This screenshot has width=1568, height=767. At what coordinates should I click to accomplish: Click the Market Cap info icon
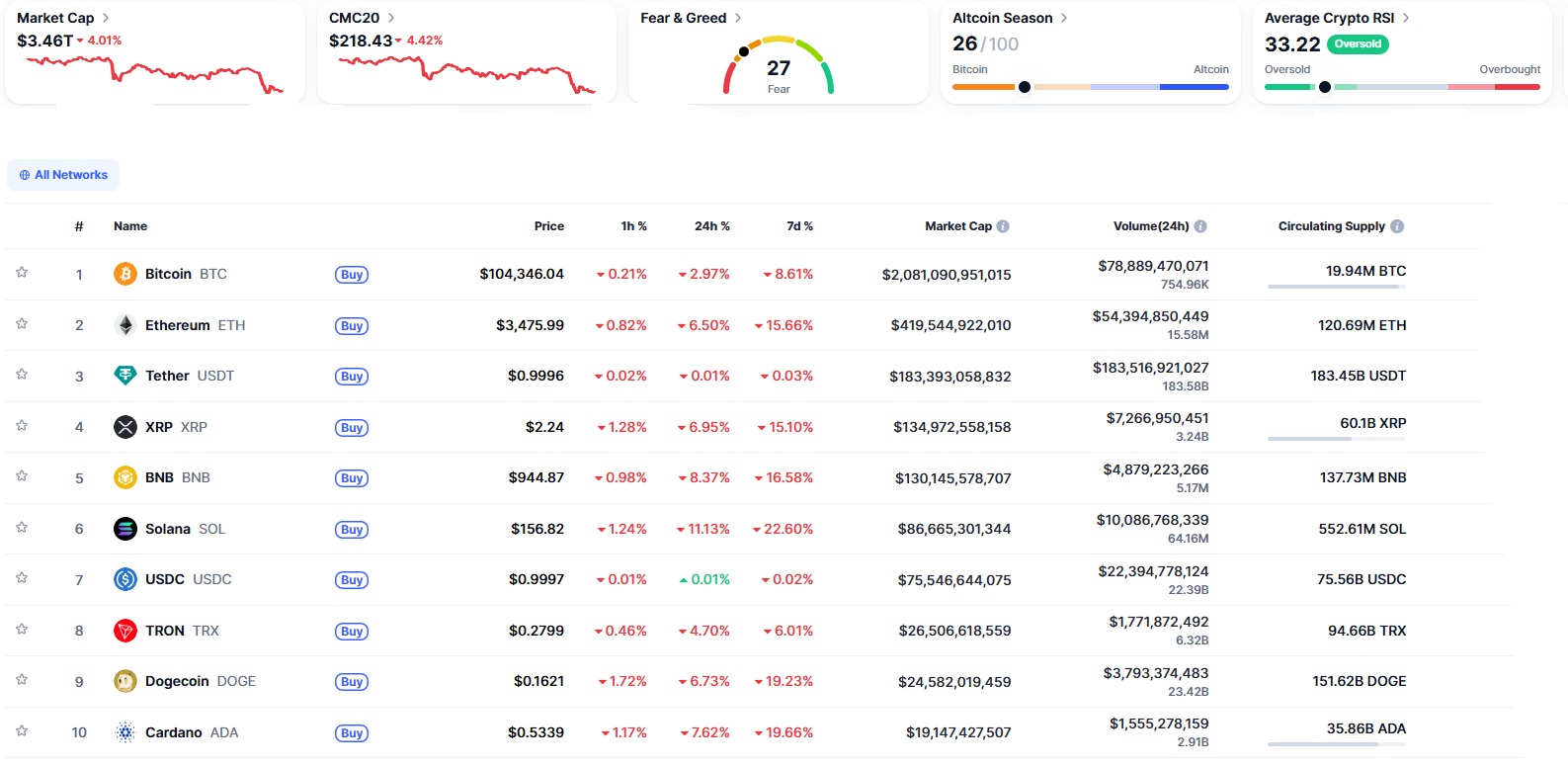coord(1003,226)
